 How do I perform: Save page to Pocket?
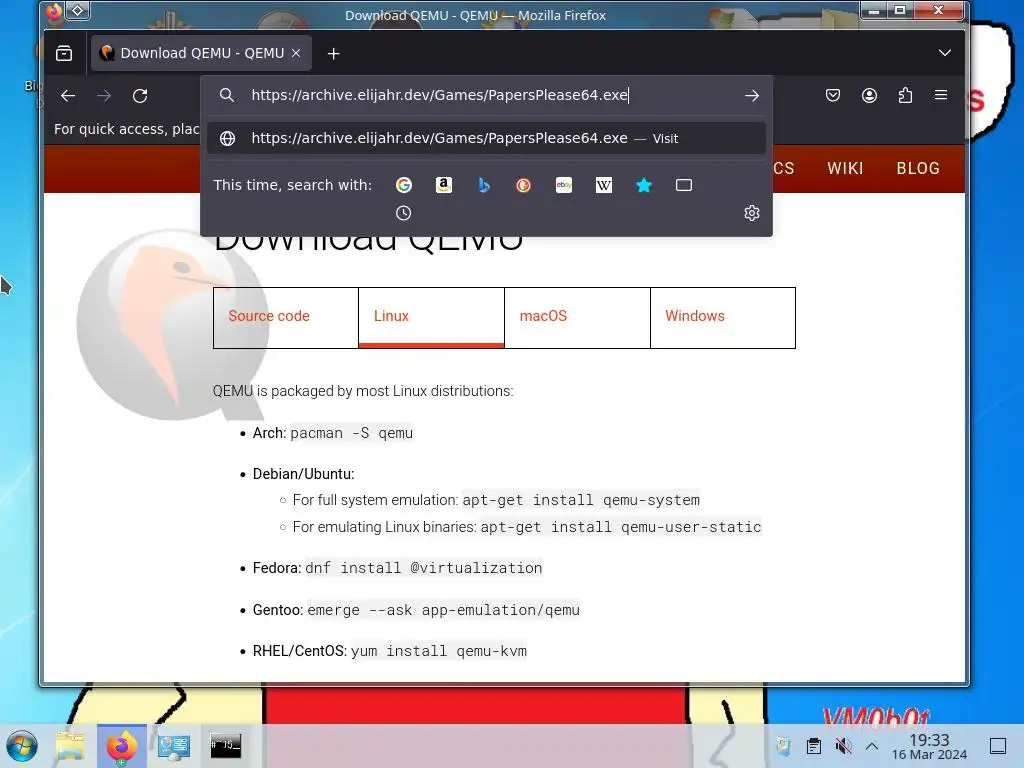coord(833,95)
